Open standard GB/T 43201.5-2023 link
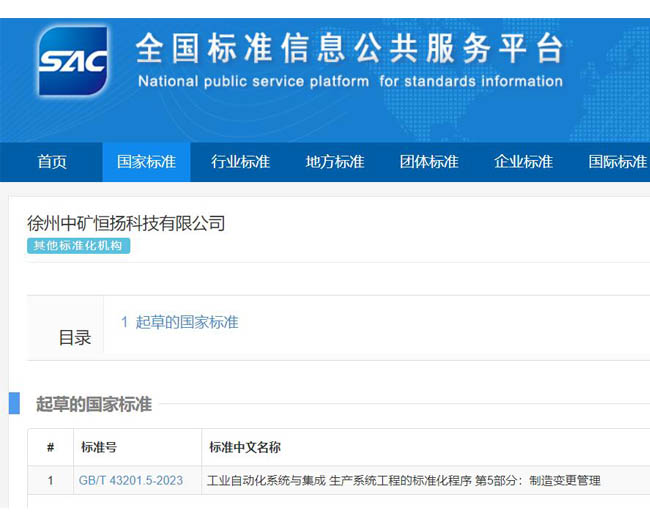The image size is (650, 520). tap(131, 481)
